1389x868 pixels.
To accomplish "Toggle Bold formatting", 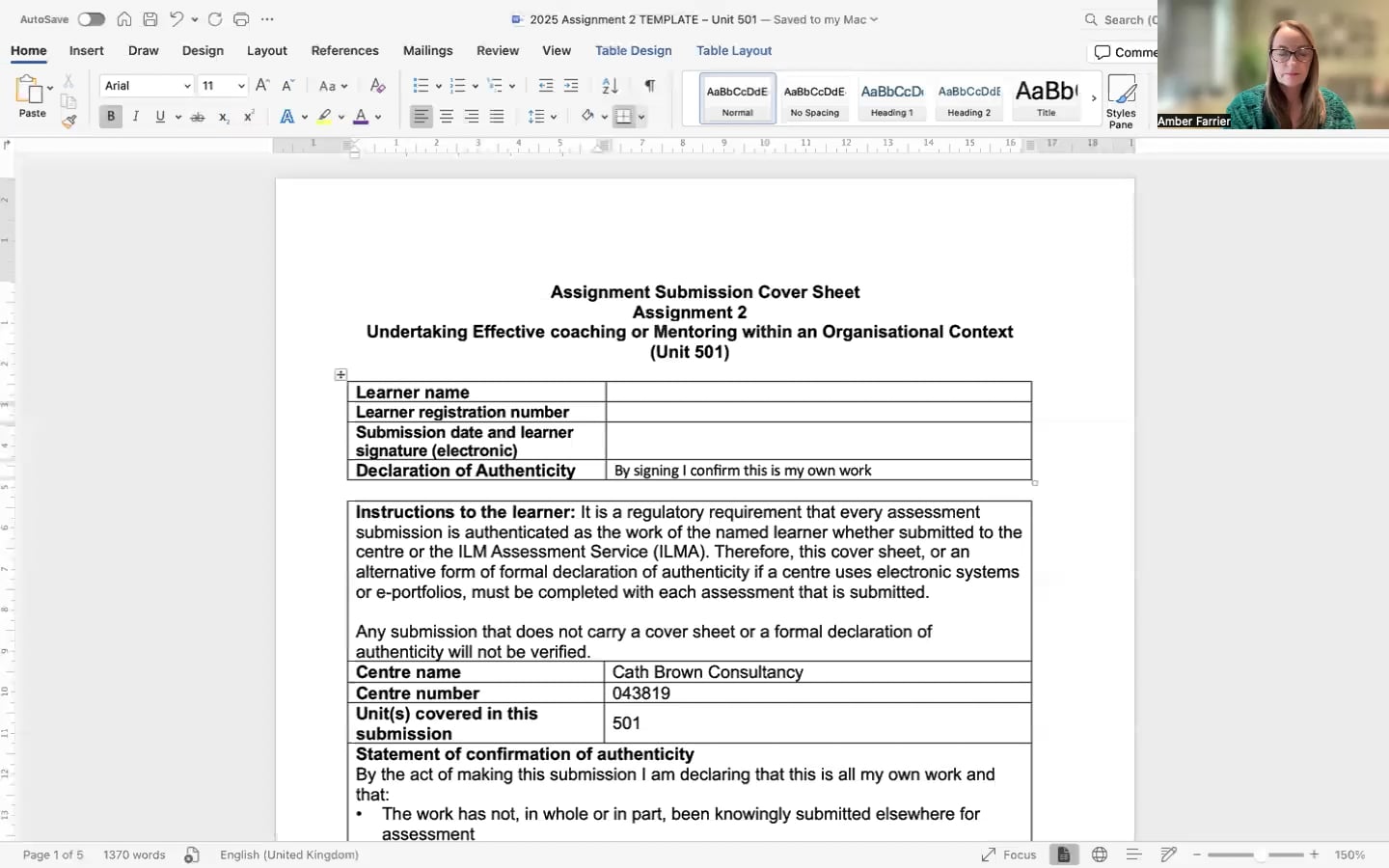I will (111, 117).
